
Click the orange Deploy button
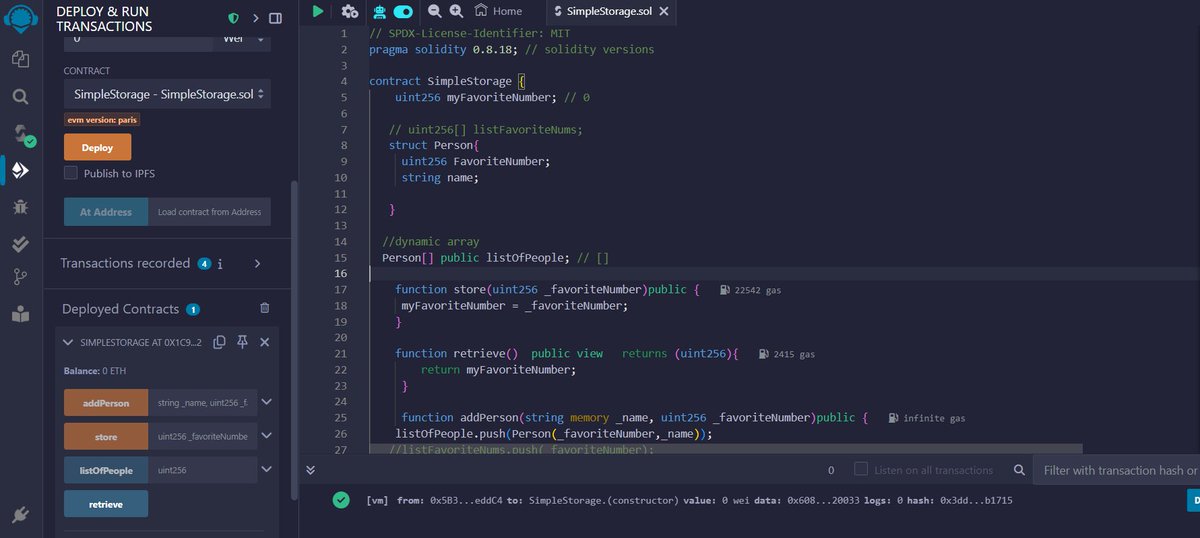pyautogui.click(x=97, y=147)
